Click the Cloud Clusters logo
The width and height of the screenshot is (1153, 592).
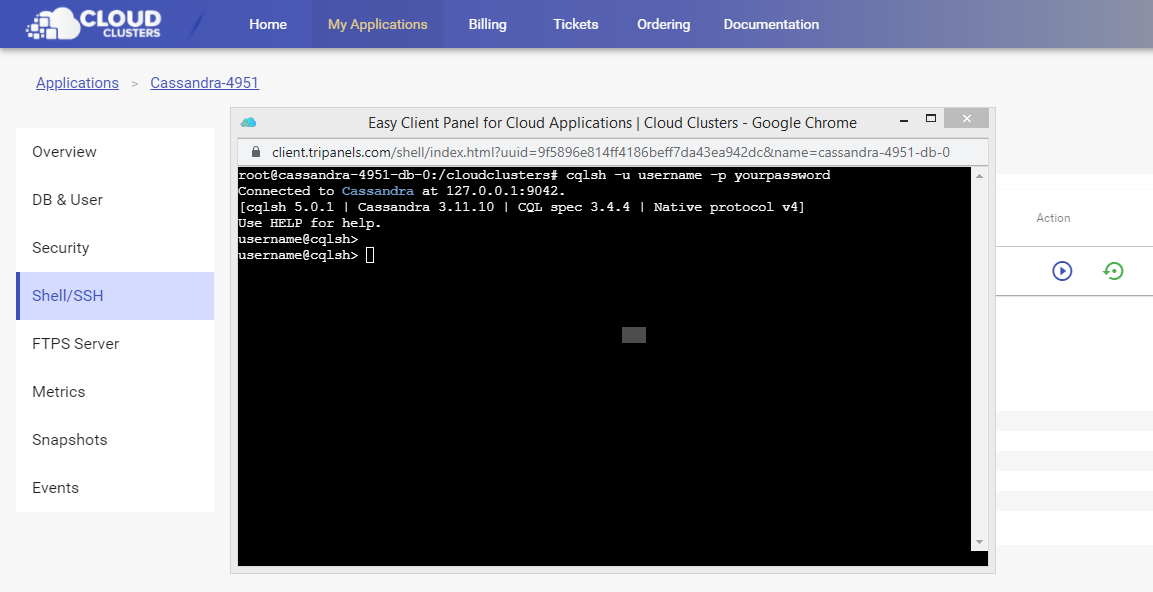point(93,24)
